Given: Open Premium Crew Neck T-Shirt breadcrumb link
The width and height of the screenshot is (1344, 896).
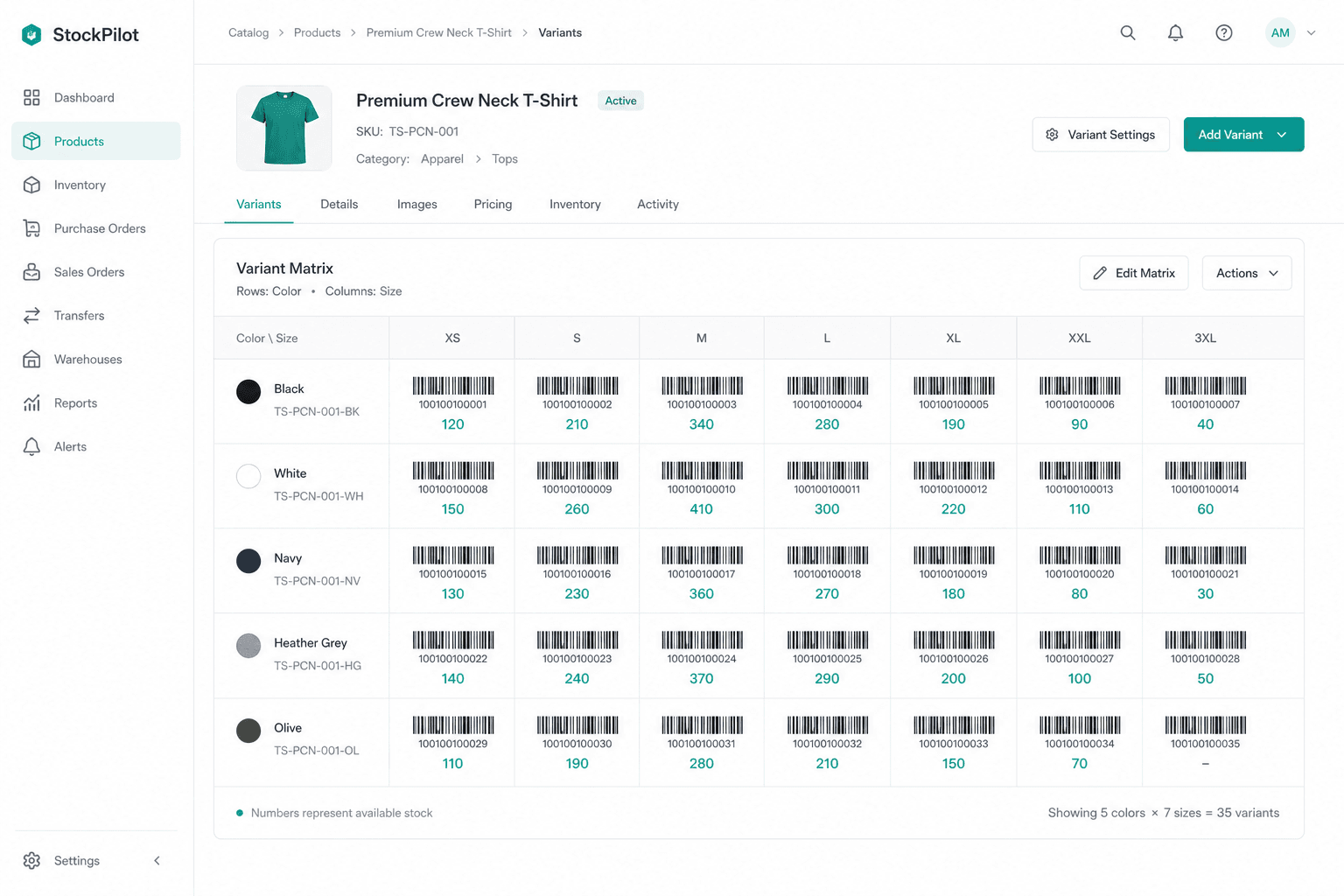Looking at the screenshot, I should click(439, 32).
